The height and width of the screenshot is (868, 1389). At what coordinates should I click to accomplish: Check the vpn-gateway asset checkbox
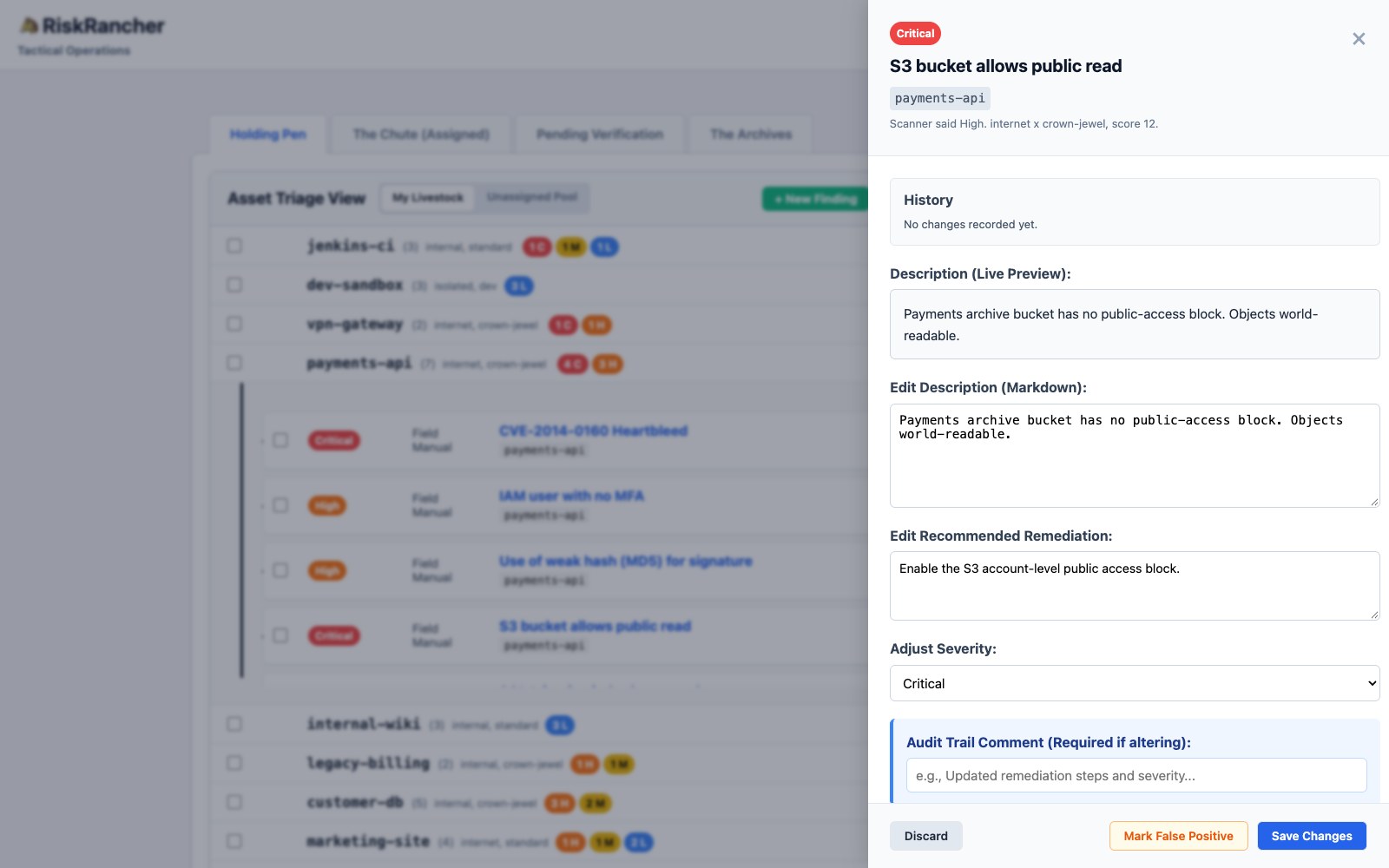[x=234, y=324]
